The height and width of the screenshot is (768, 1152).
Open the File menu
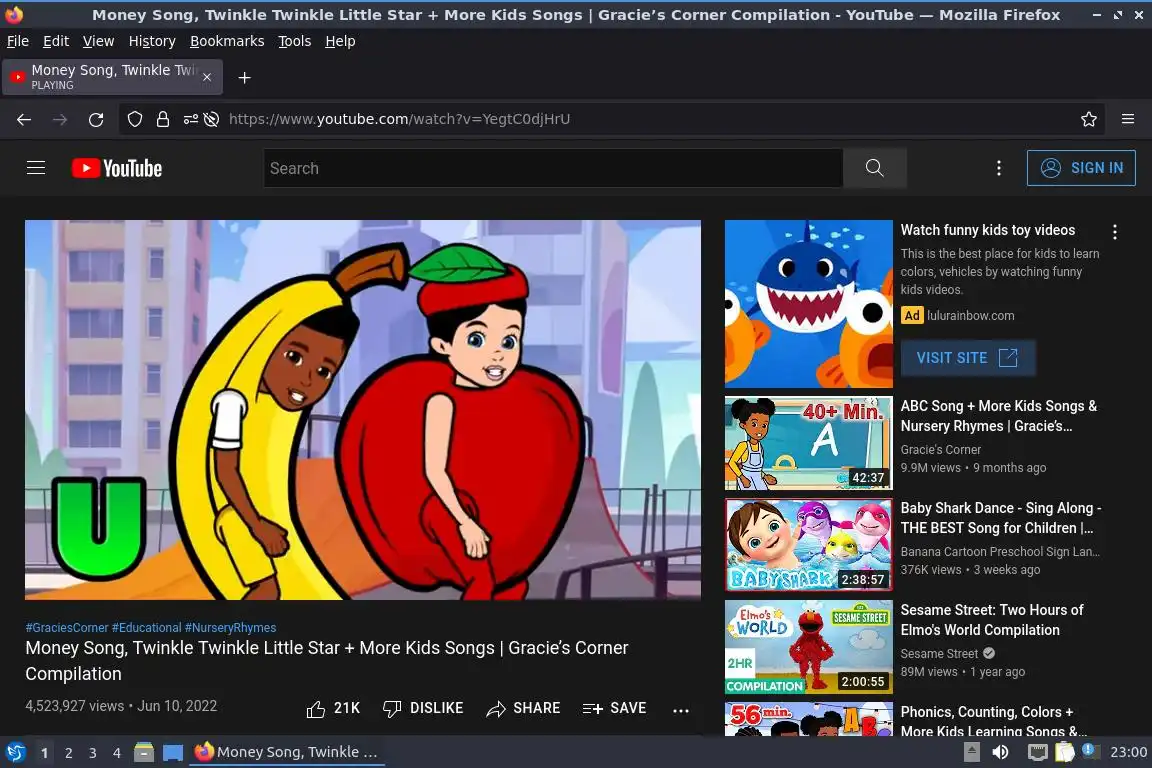[x=18, y=41]
